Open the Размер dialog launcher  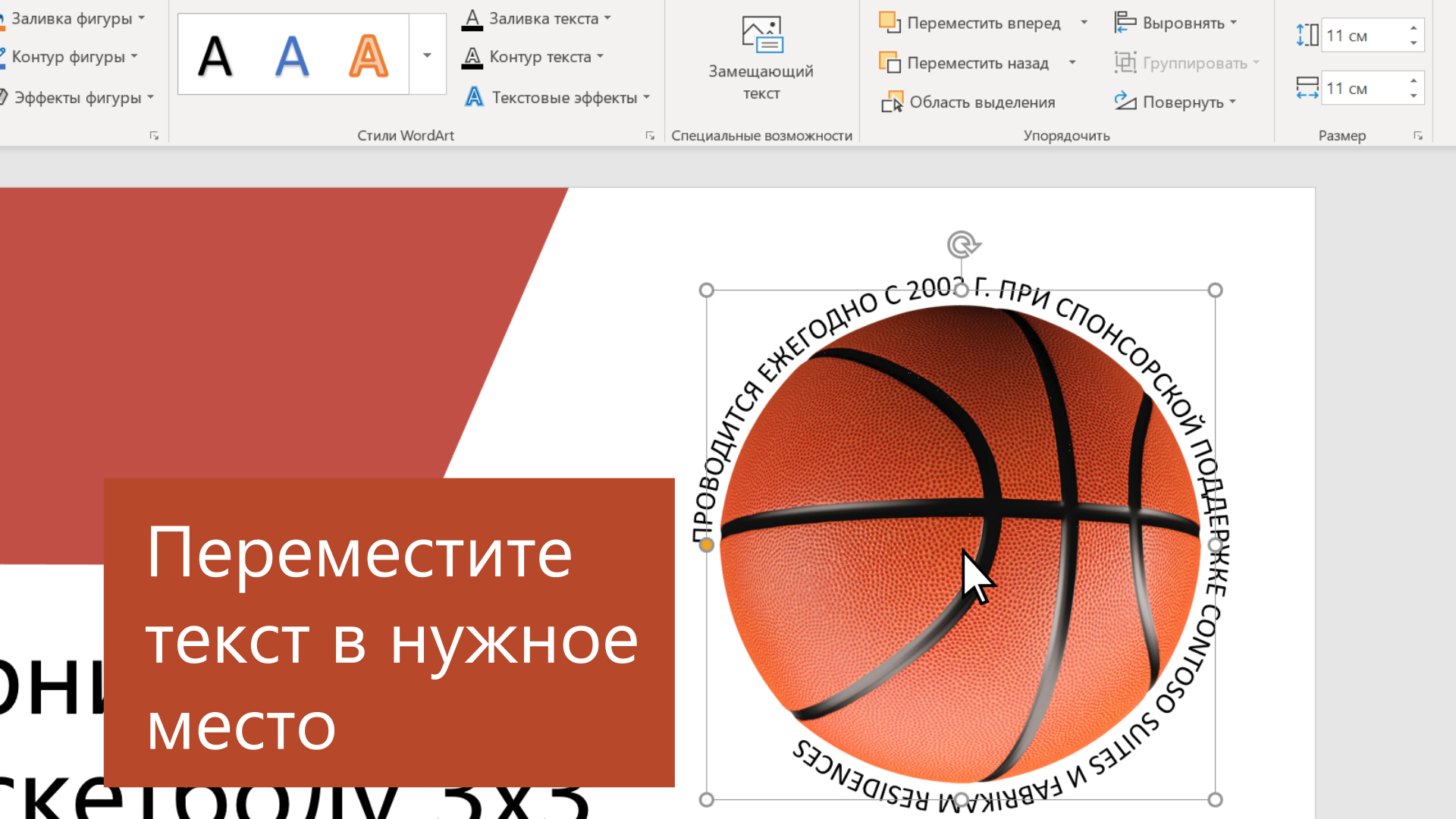click(x=1418, y=136)
